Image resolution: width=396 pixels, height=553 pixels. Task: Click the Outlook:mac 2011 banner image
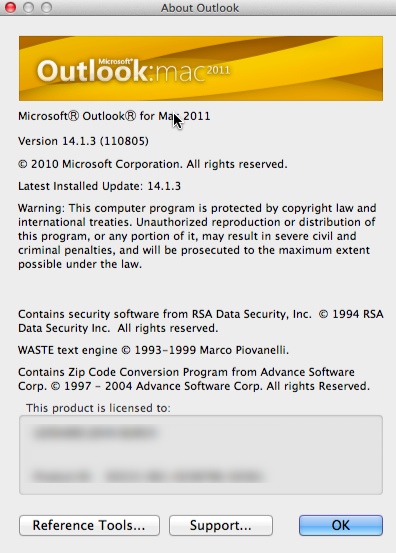coord(201,68)
